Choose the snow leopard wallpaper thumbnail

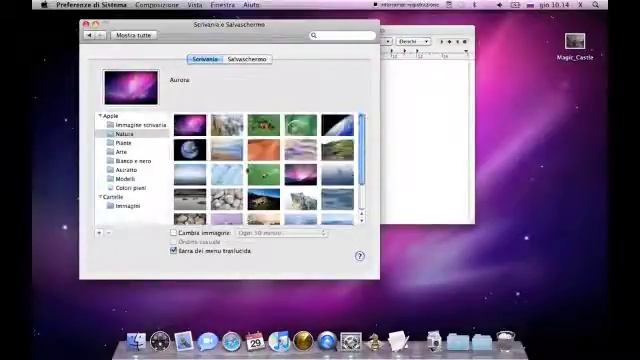[x=300, y=199]
